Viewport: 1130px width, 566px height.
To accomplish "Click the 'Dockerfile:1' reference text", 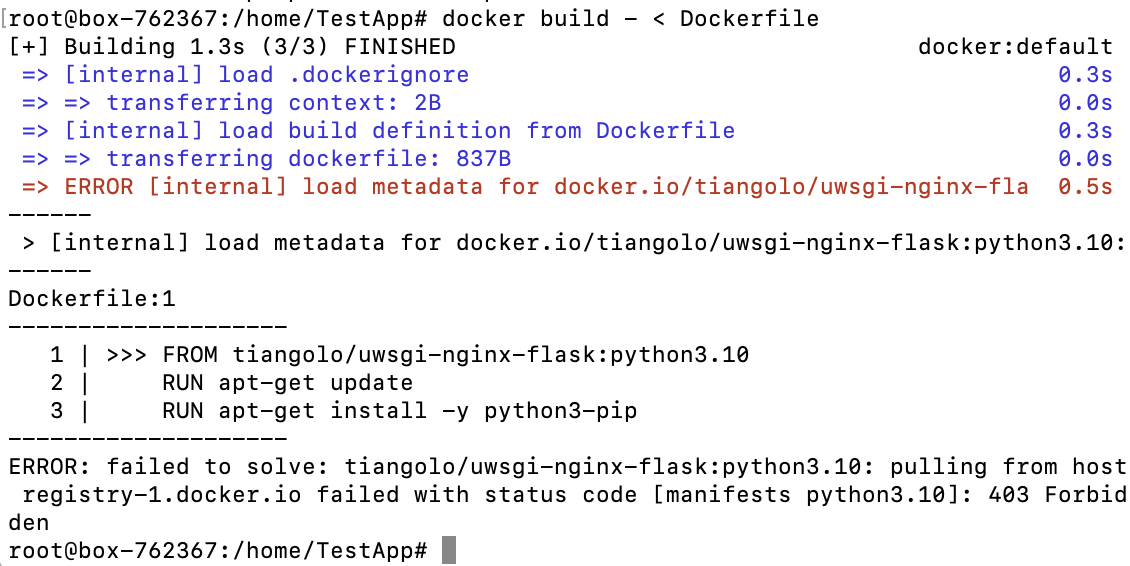I will pos(92,299).
